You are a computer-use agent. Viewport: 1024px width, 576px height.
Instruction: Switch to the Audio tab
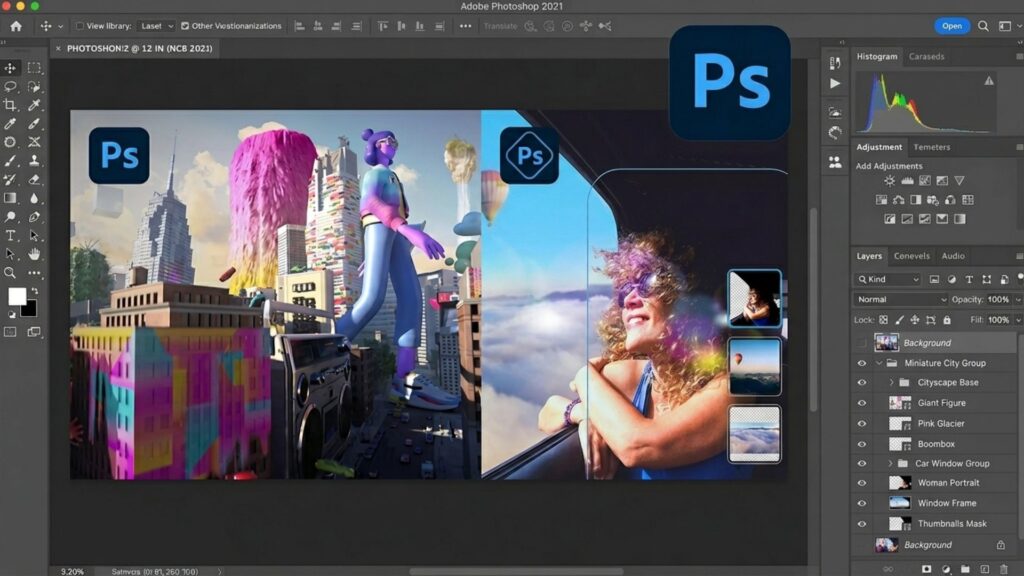click(953, 256)
